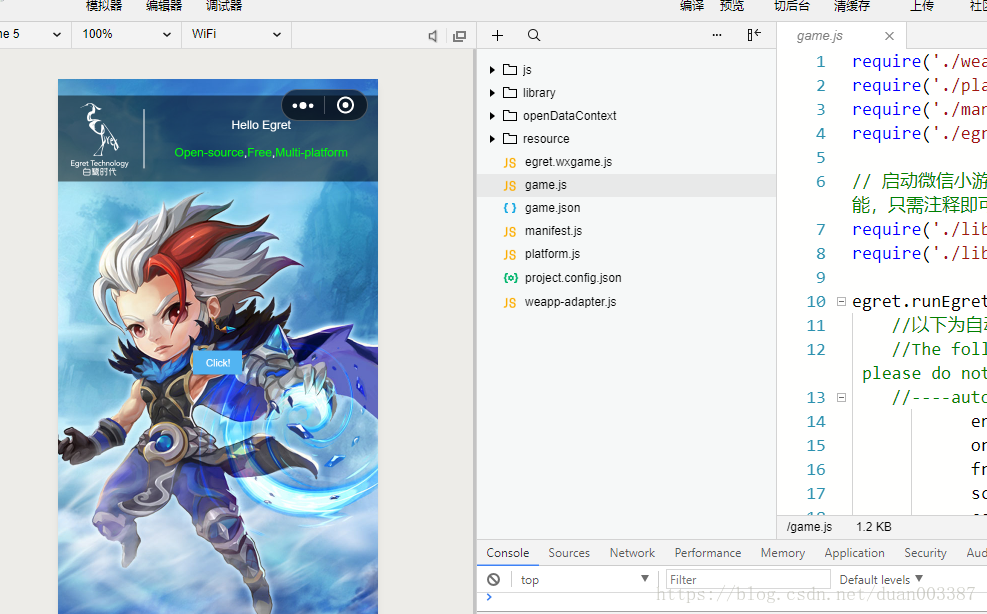
Task: Mute the simulator sound speaker icon
Action: click(432, 36)
